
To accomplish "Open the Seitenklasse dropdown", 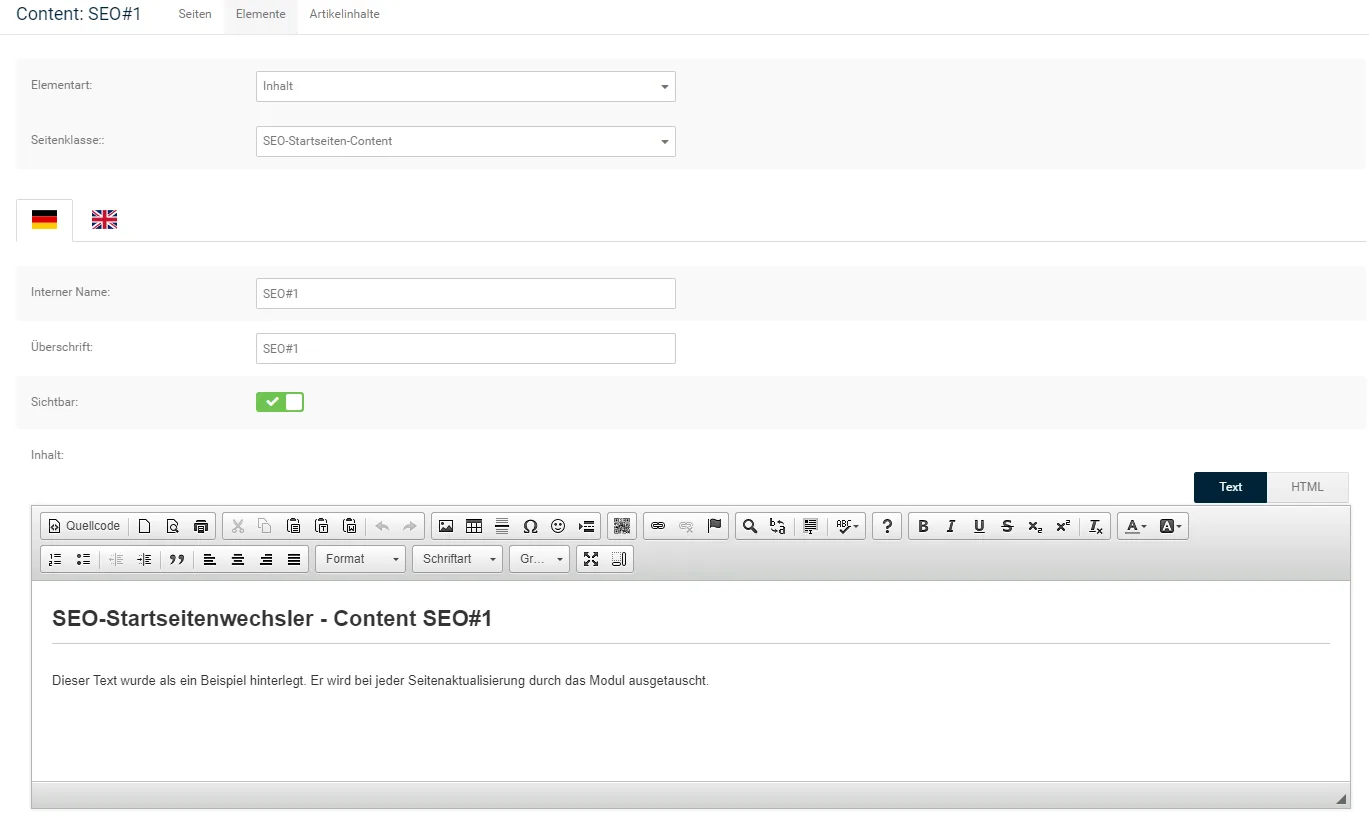I will (x=466, y=141).
